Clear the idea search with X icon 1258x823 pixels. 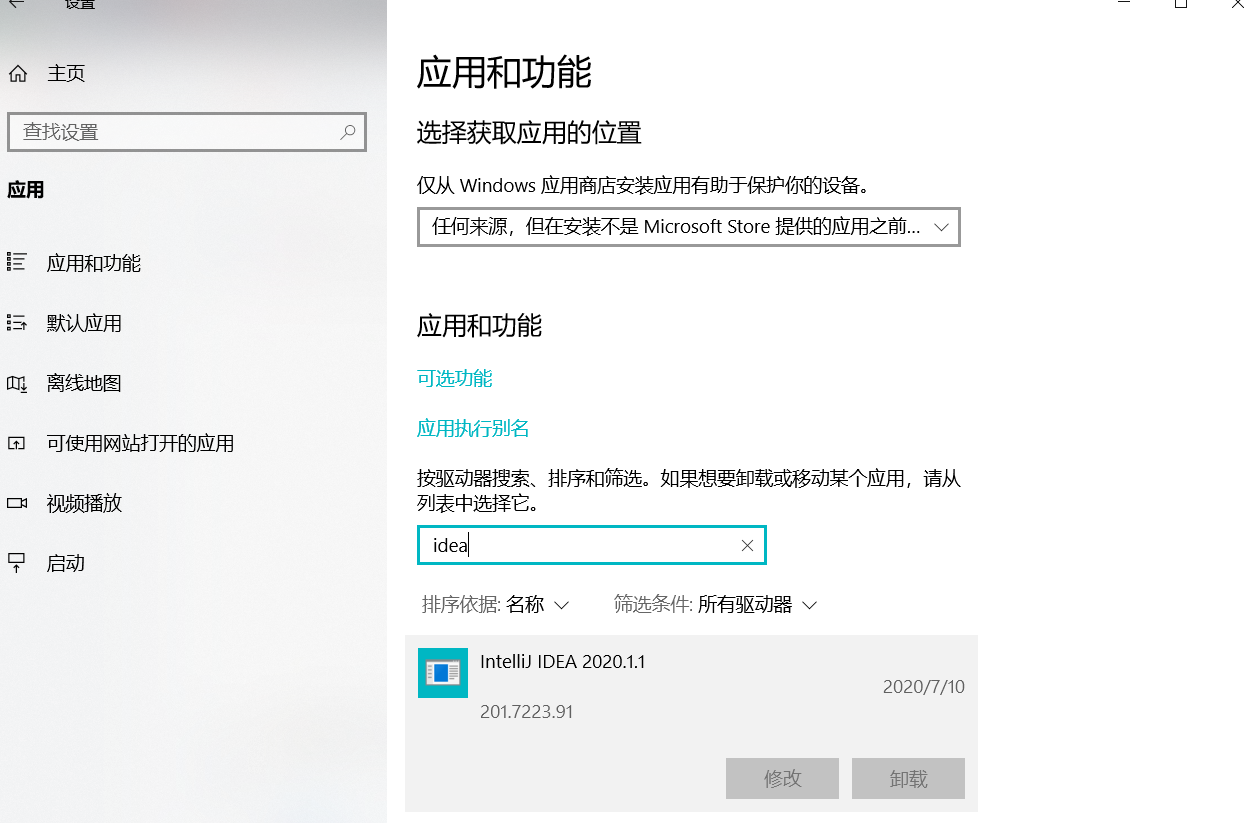click(x=747, y=545)
